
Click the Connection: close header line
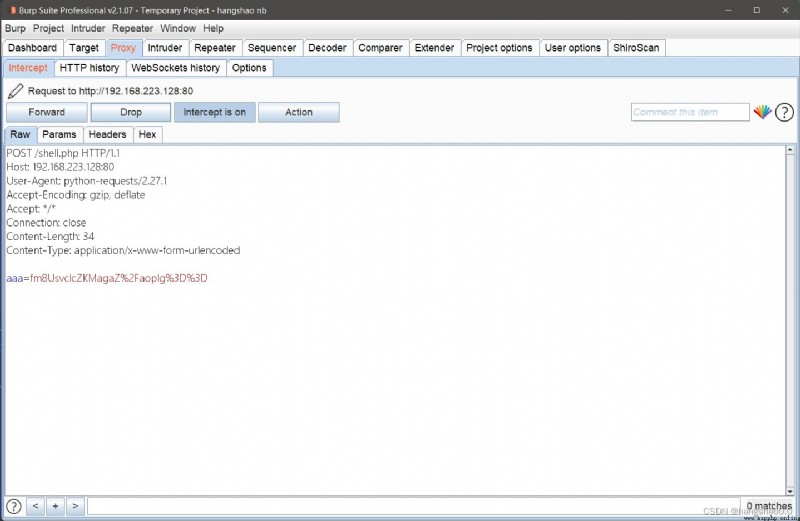click(46, 222)
